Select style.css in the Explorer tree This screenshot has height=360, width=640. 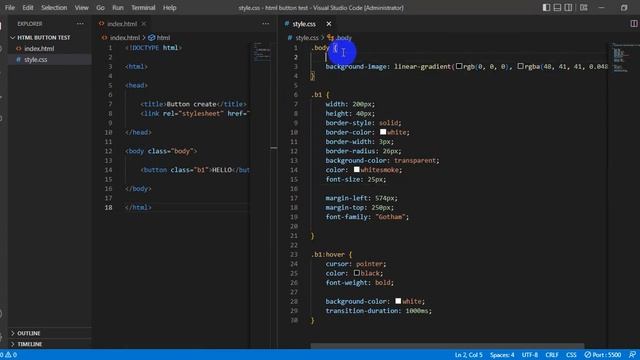click(x=36, y=60)
